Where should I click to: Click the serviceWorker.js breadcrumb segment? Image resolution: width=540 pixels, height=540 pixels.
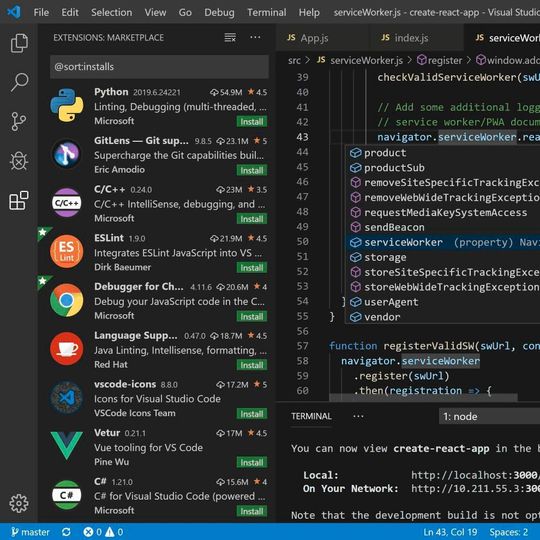[x=366, y=61]
